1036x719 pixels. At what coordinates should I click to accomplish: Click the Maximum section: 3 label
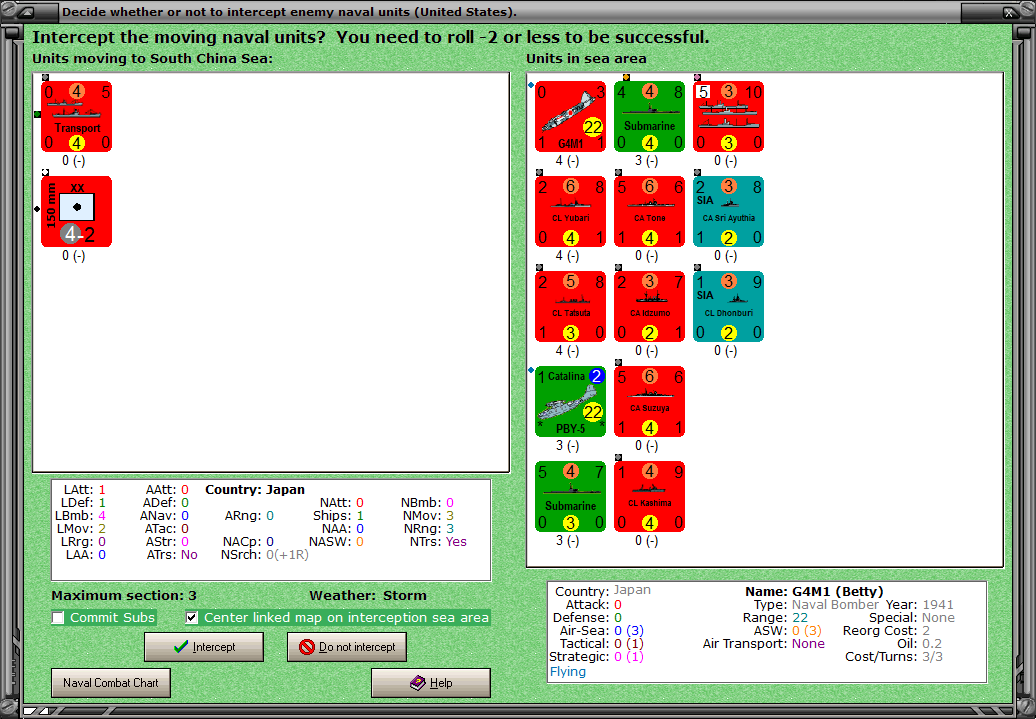[x=124, y=595]
